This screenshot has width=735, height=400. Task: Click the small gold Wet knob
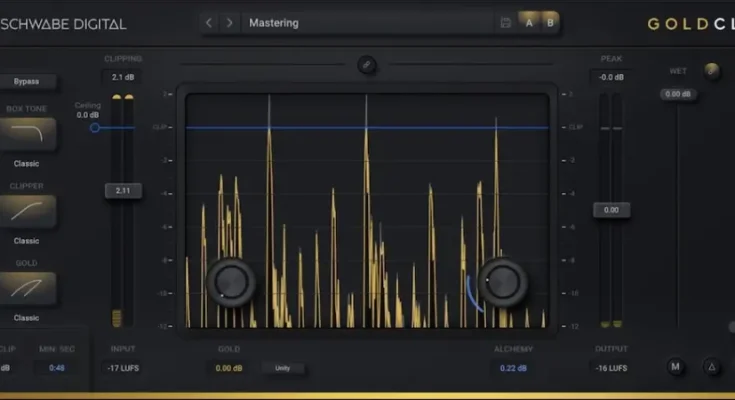click(x=712, y=70)
